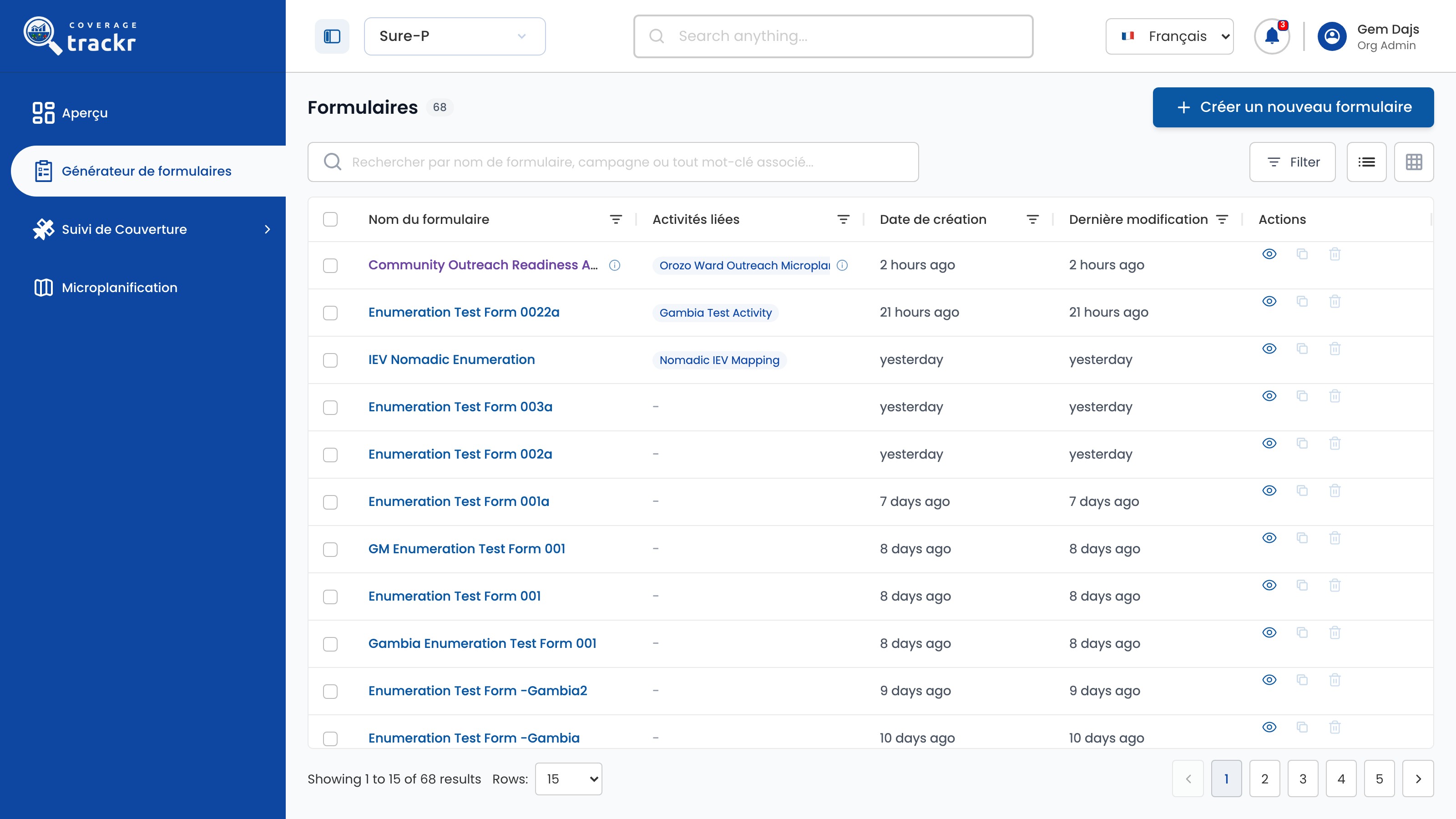Screen dimensions: 1456x819
Task: View Enumeration Test Form 0022a
Action: coord(1269,301)
